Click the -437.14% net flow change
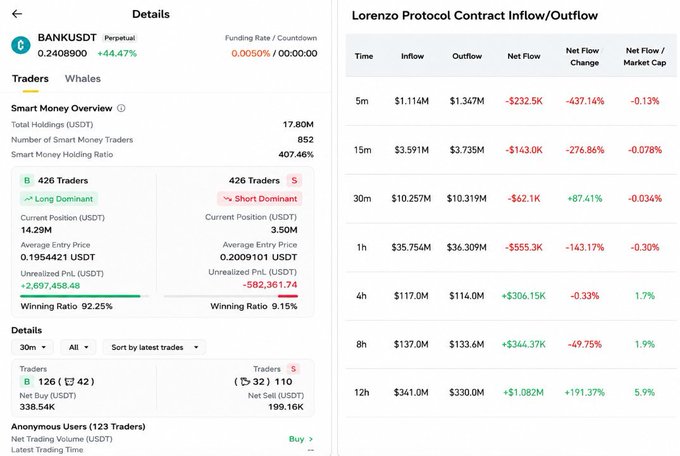Viewport: 680px width, 456px height. point(585,101)
